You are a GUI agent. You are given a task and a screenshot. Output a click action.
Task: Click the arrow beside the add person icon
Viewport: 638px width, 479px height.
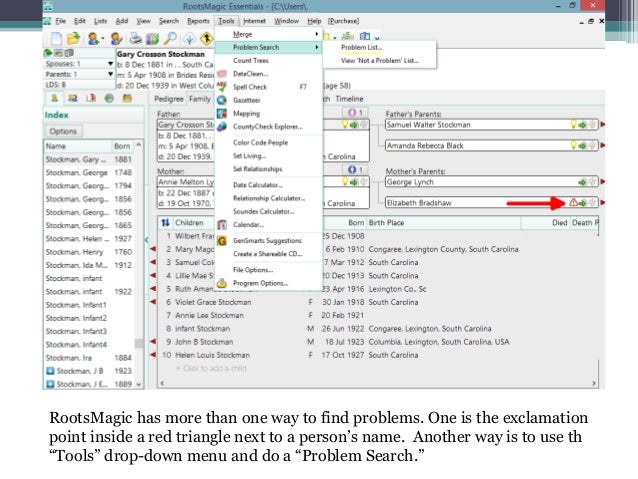click(103, 39)
